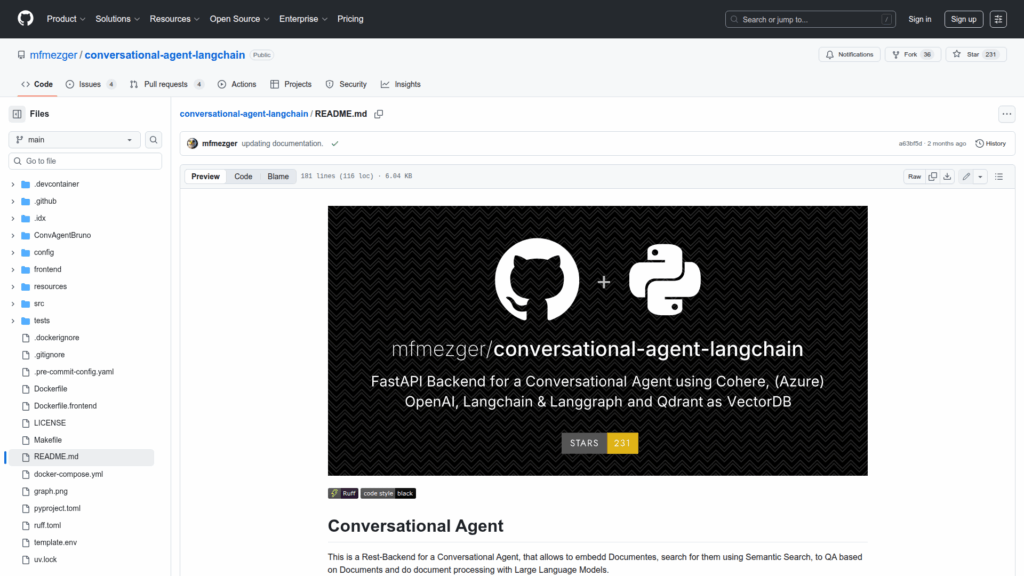
Task: Open the global appearance settings icon
Action: 998,19
